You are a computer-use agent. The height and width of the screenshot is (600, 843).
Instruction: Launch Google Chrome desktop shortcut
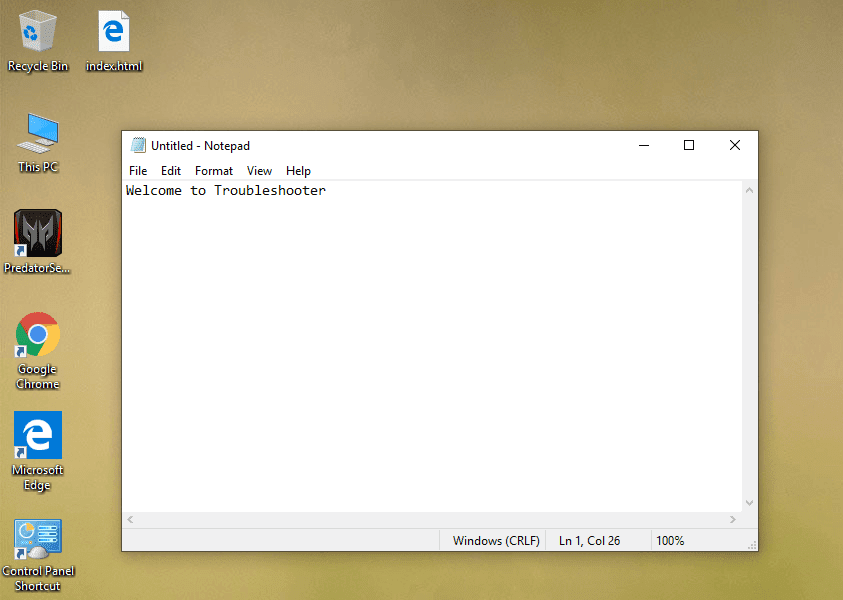click(x=37, y=335)
